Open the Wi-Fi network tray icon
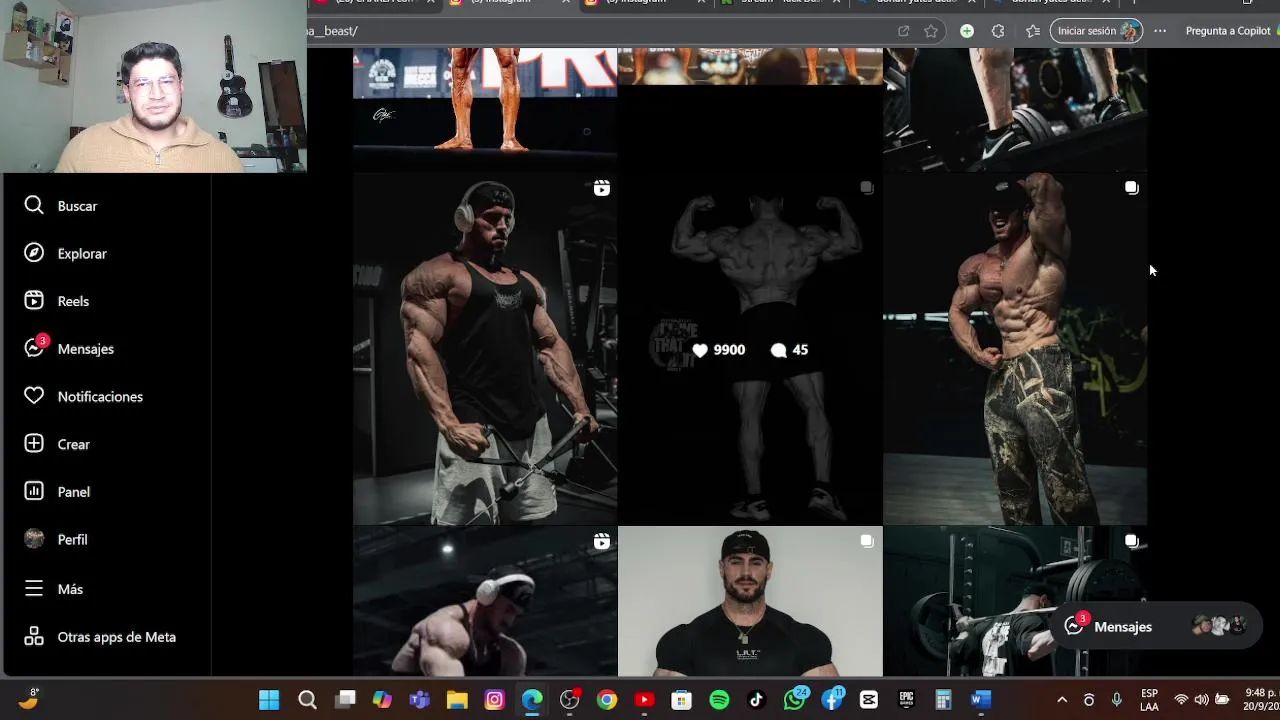Screen dimensions: 1280x720 [1181, 700]
